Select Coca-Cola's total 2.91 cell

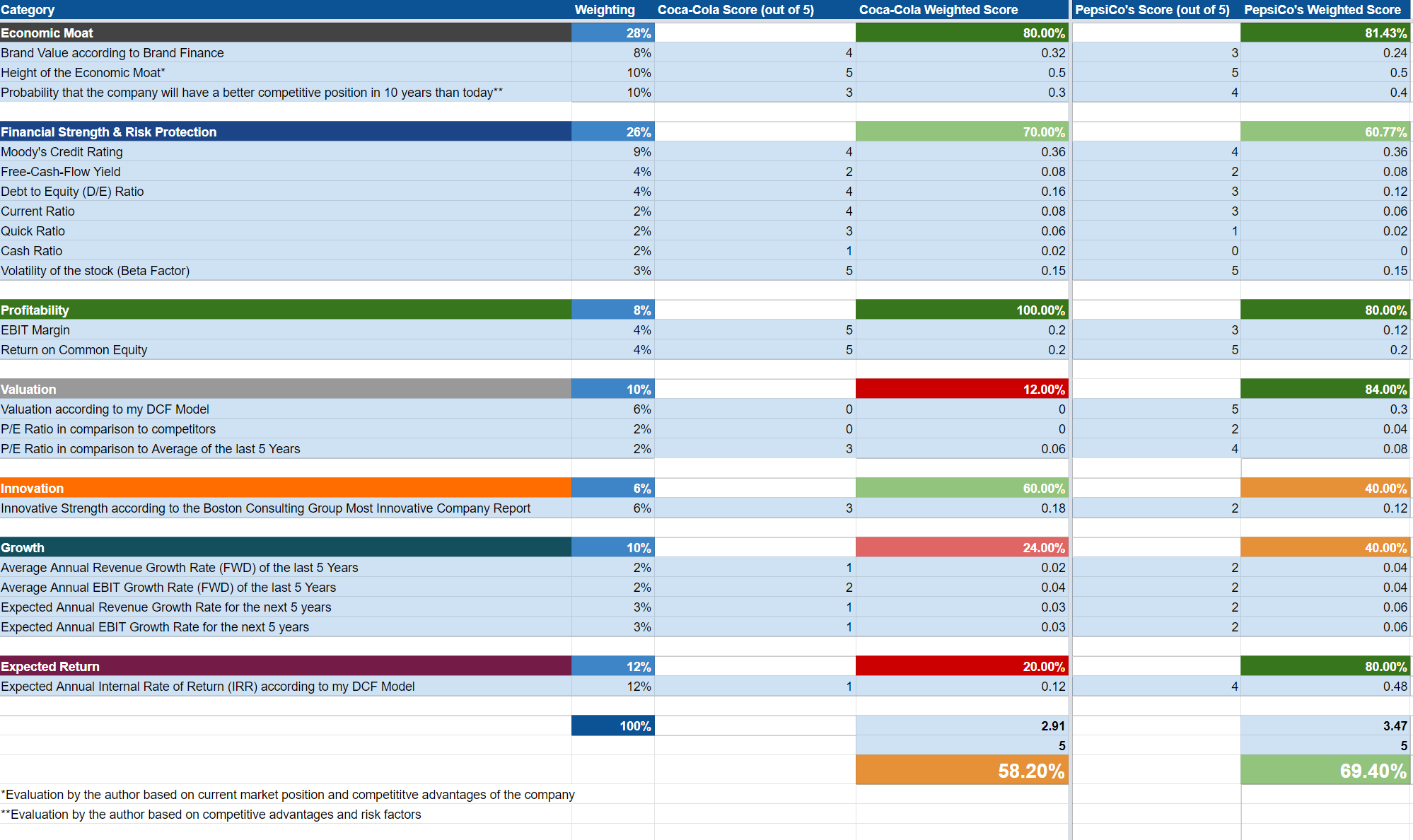point(962,725)
